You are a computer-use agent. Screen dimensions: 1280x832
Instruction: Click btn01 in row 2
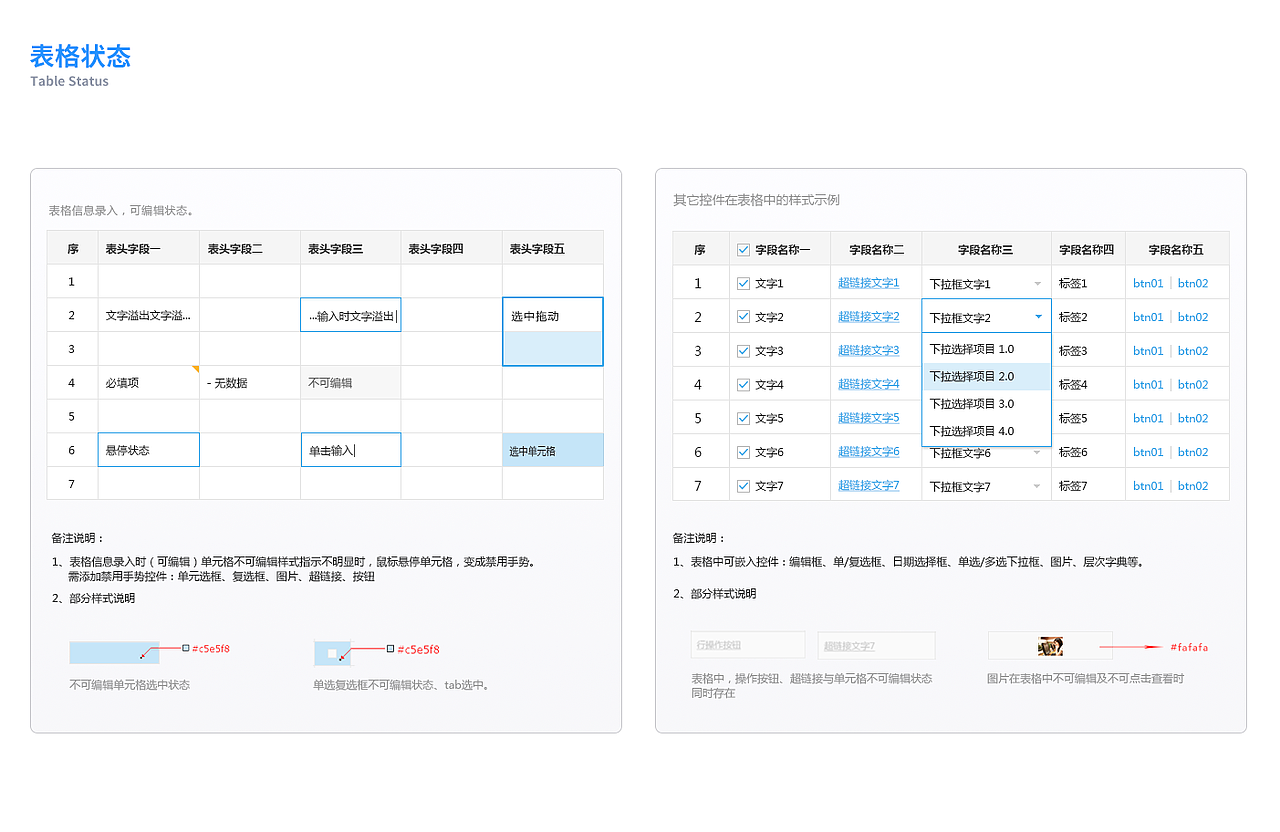(x=1148, y=317)
